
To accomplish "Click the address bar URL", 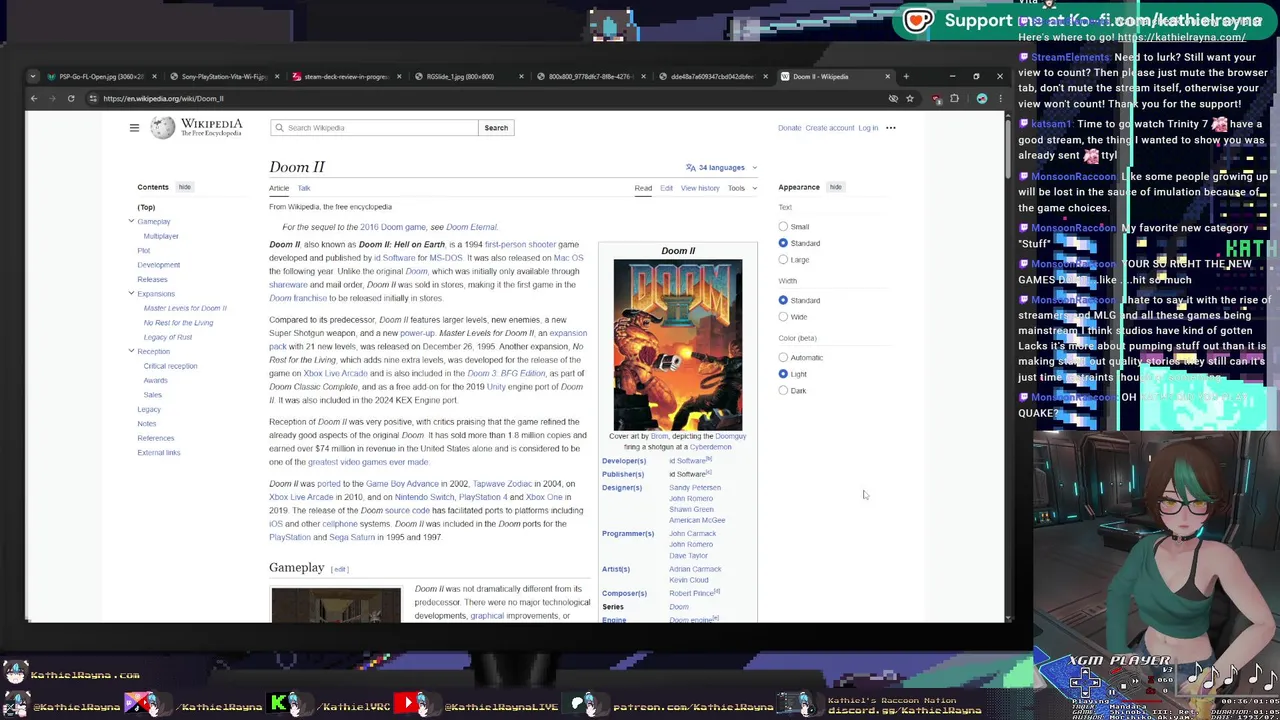I will (x=163, y=98).
